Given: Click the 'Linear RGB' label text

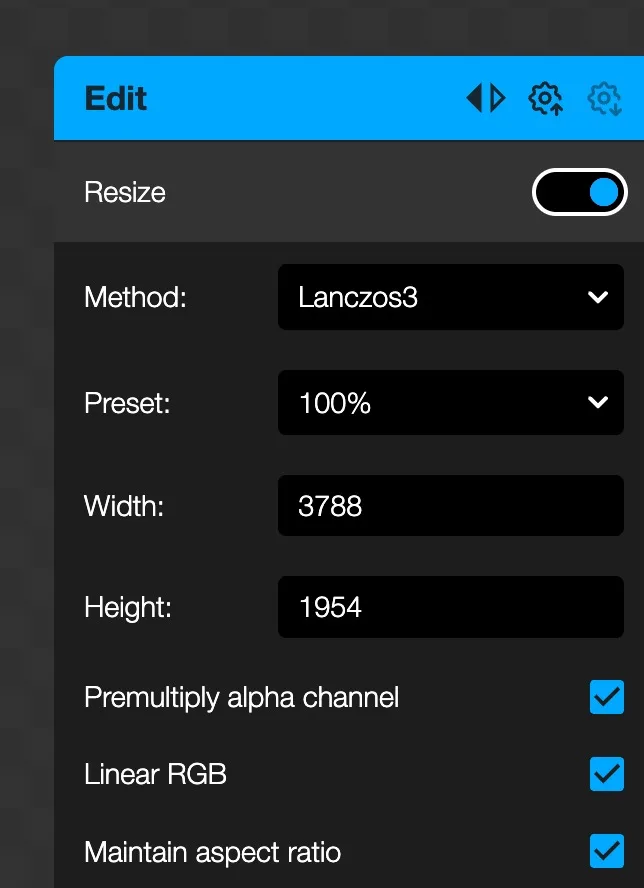Looking at the screenshot, I should pos(155,774).
